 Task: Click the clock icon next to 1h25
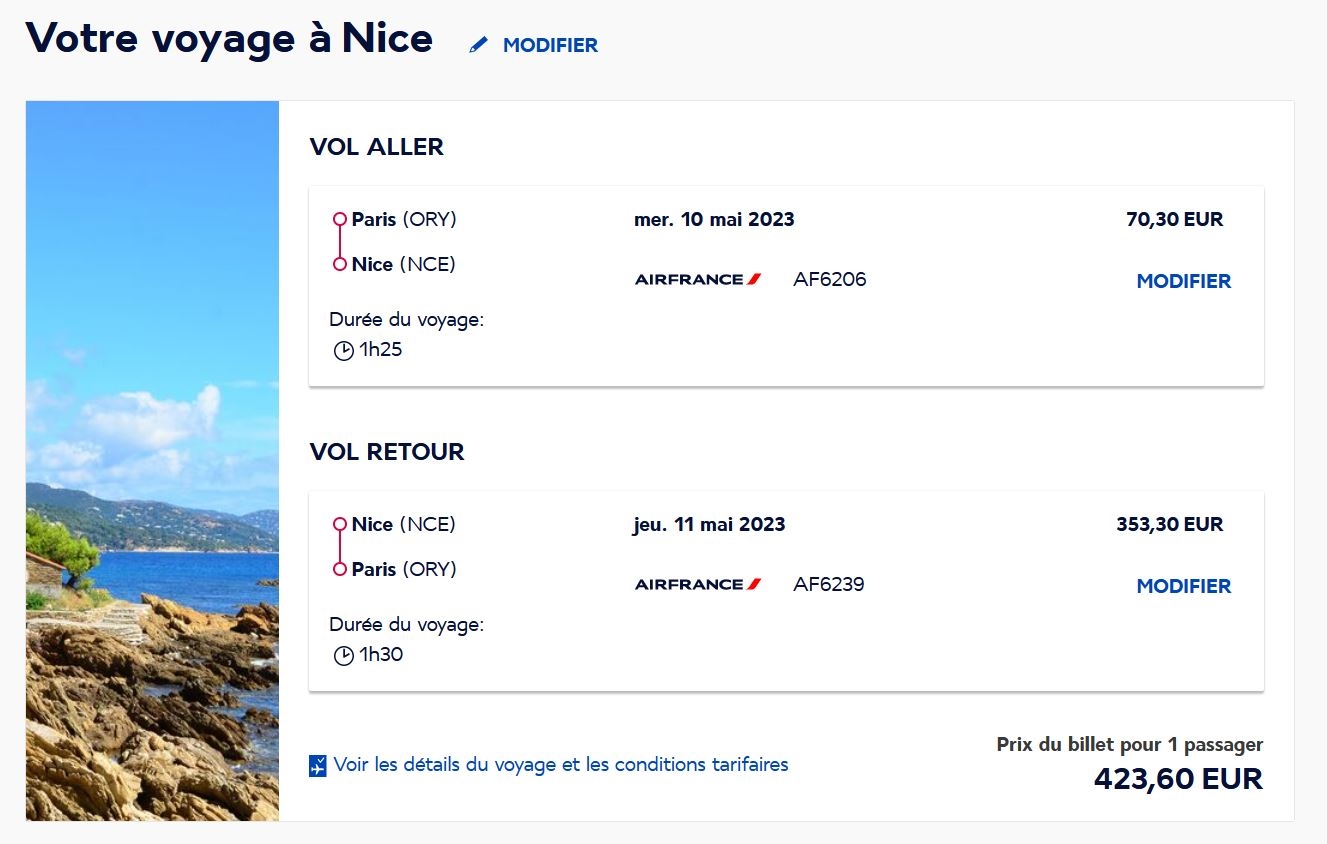point(343,351)
